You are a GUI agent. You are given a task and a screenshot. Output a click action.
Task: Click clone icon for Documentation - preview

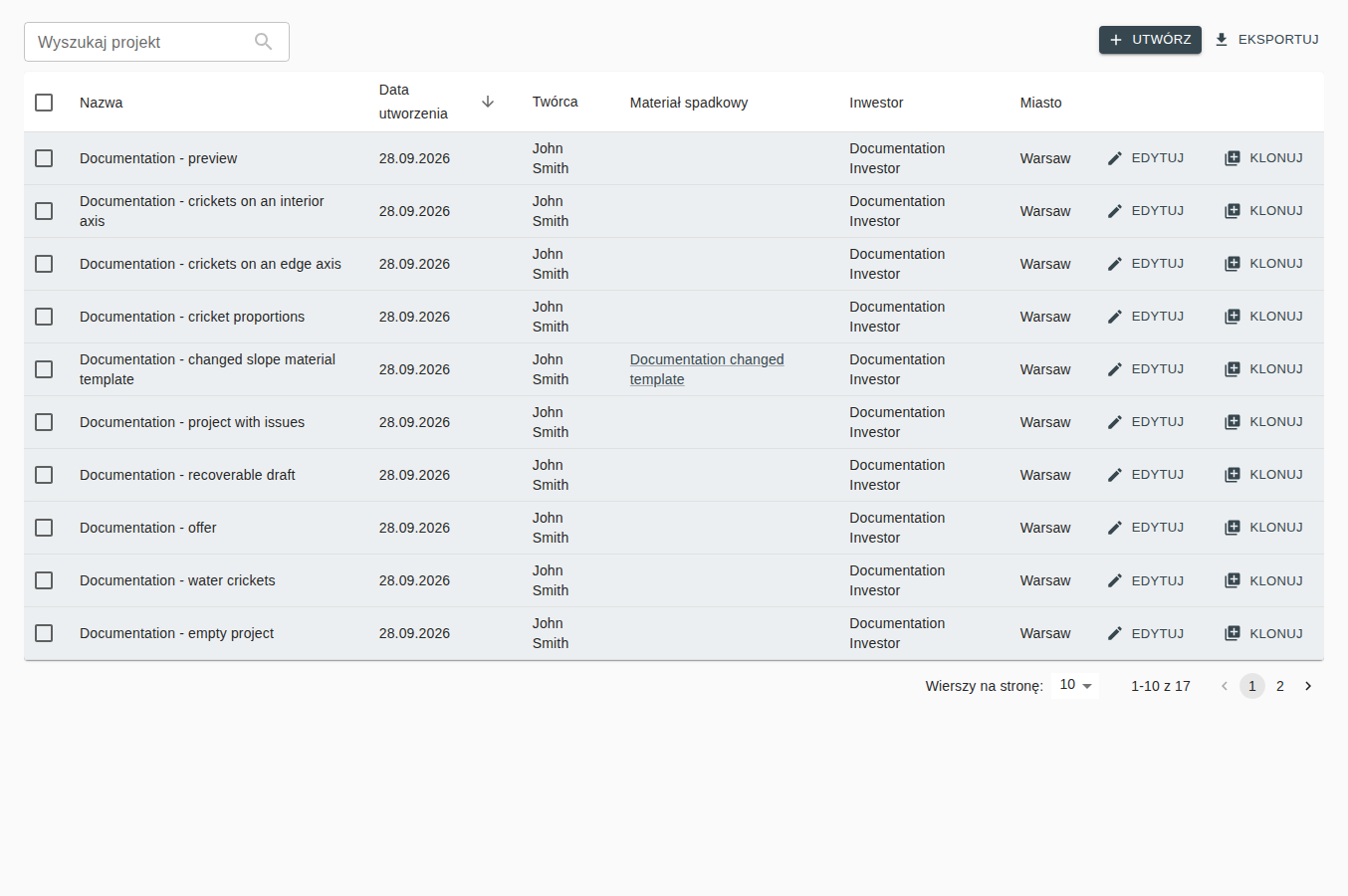1233,158
